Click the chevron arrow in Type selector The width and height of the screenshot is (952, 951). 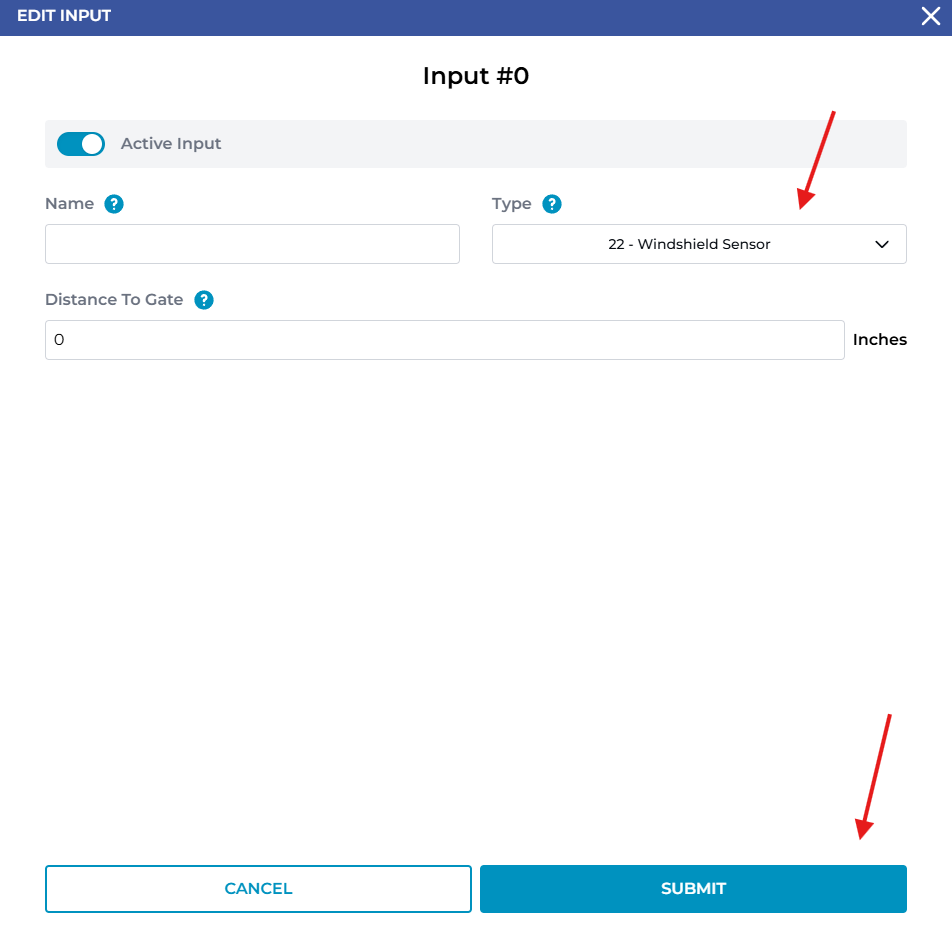pyautogui.click(x=882, y=244)
